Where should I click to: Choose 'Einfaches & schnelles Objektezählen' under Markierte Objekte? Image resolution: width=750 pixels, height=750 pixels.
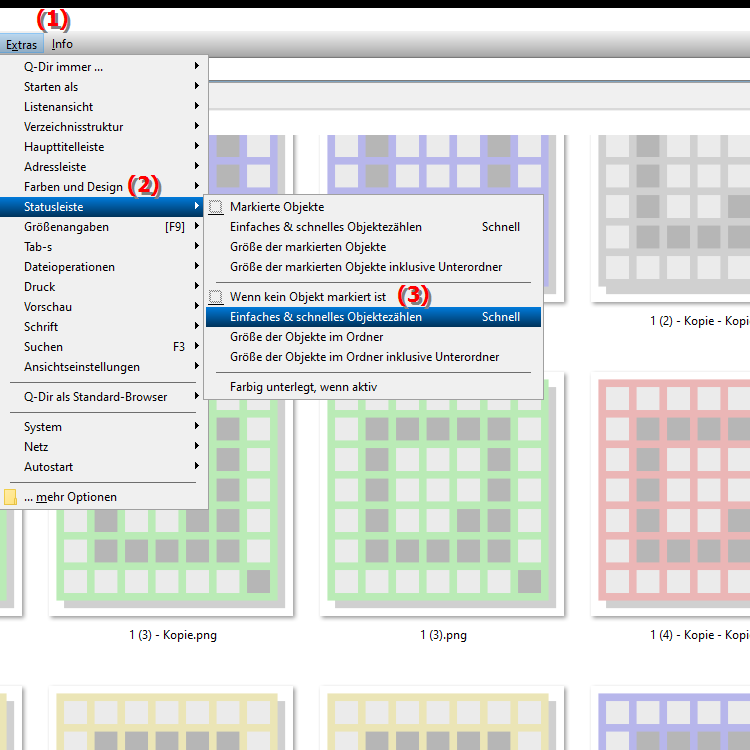click(x=374, y=227)
